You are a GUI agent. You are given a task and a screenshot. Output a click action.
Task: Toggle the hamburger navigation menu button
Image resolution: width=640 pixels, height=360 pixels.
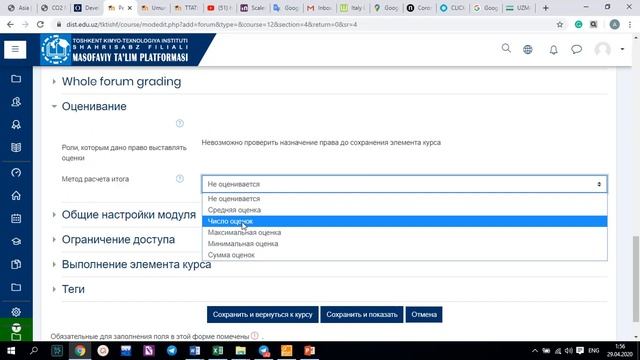pos(15,49)
